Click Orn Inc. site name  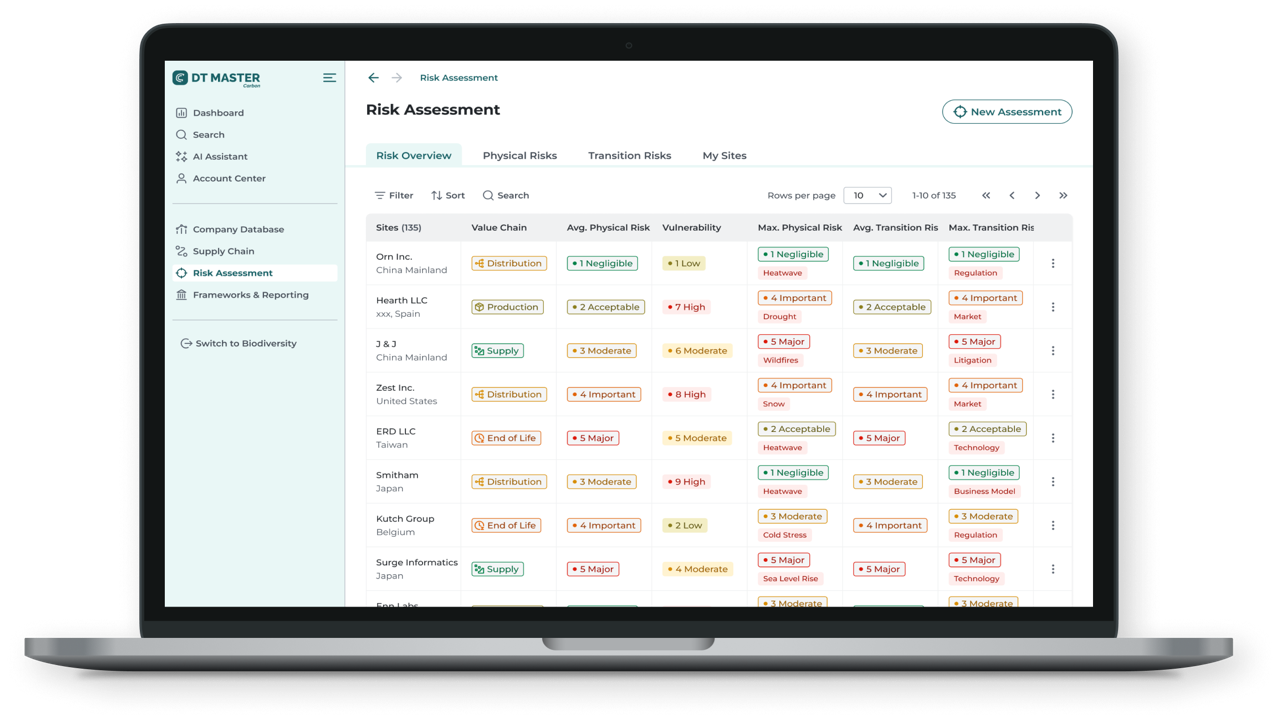(x=394, y=257)
